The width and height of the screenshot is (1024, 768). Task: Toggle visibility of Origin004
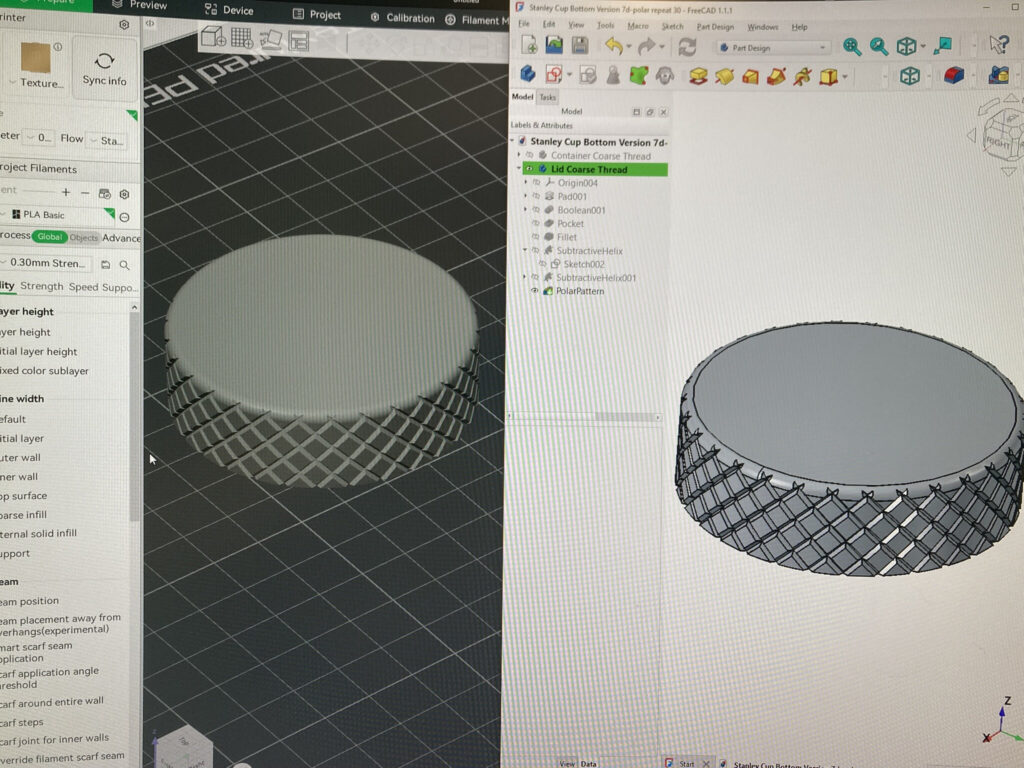[536, 183]
